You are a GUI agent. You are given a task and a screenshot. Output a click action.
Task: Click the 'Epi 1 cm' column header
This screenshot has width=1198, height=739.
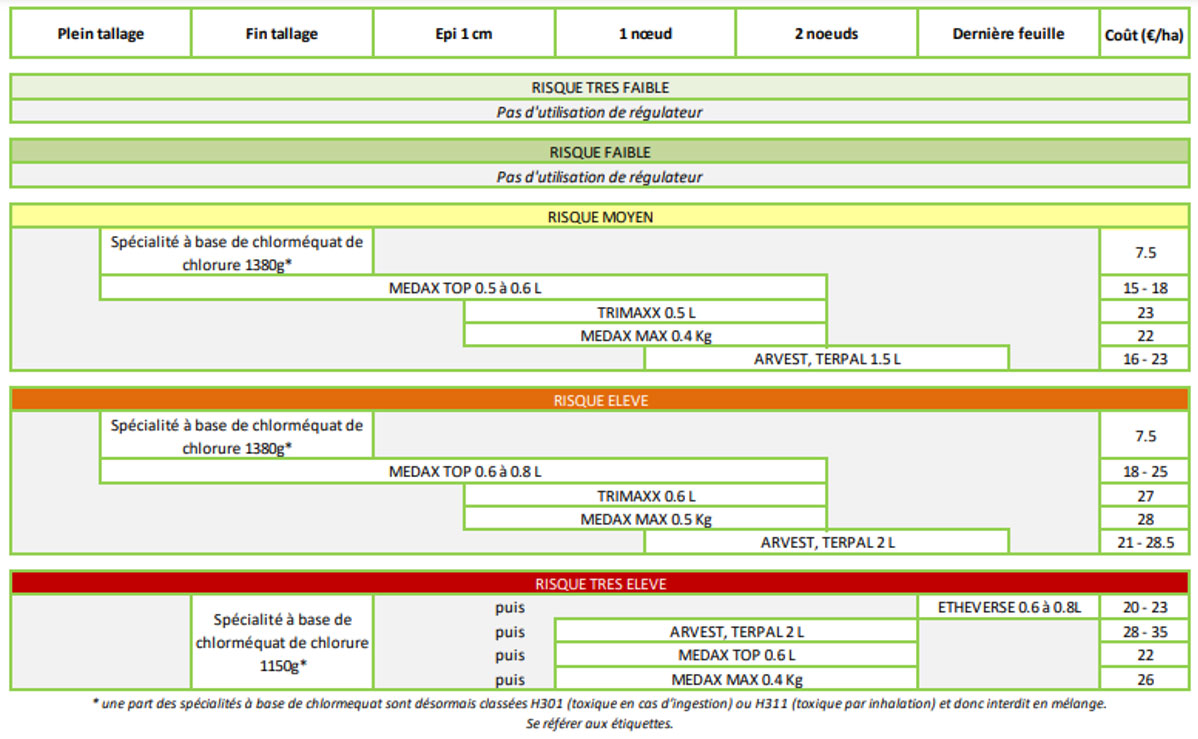(464, 34)
